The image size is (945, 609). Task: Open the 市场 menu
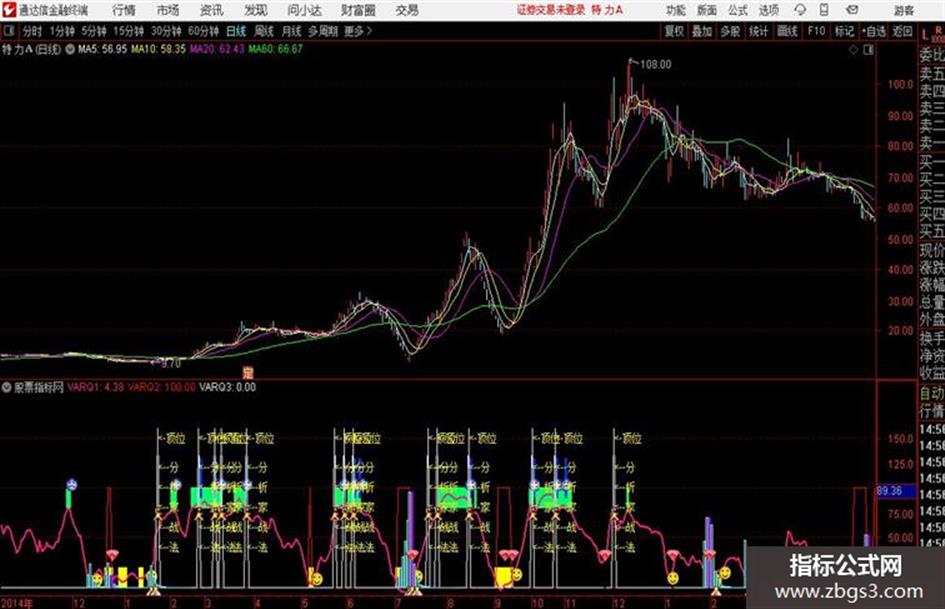point(168,10)
